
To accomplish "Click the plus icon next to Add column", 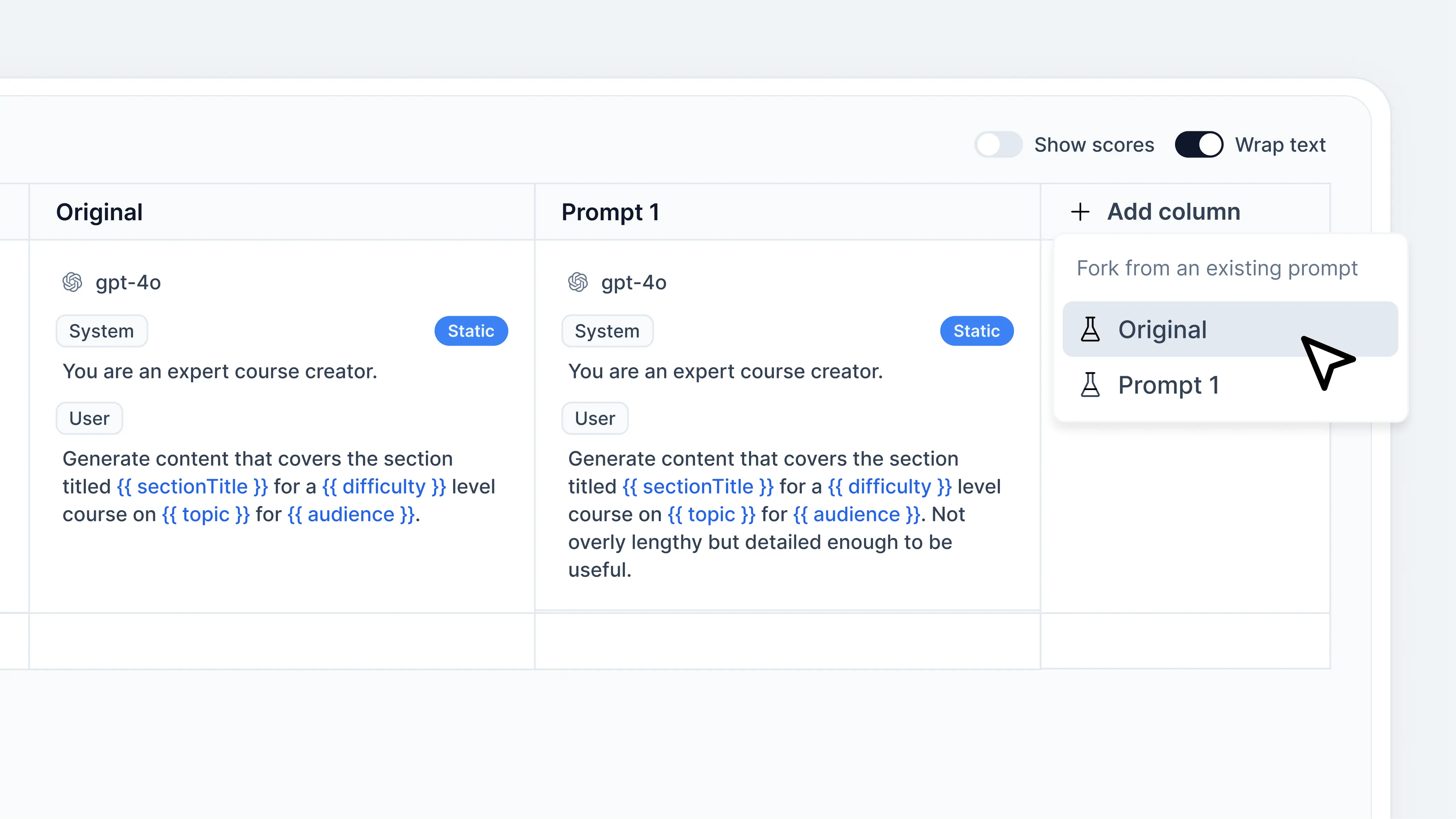I will (x=1080, y=212).
